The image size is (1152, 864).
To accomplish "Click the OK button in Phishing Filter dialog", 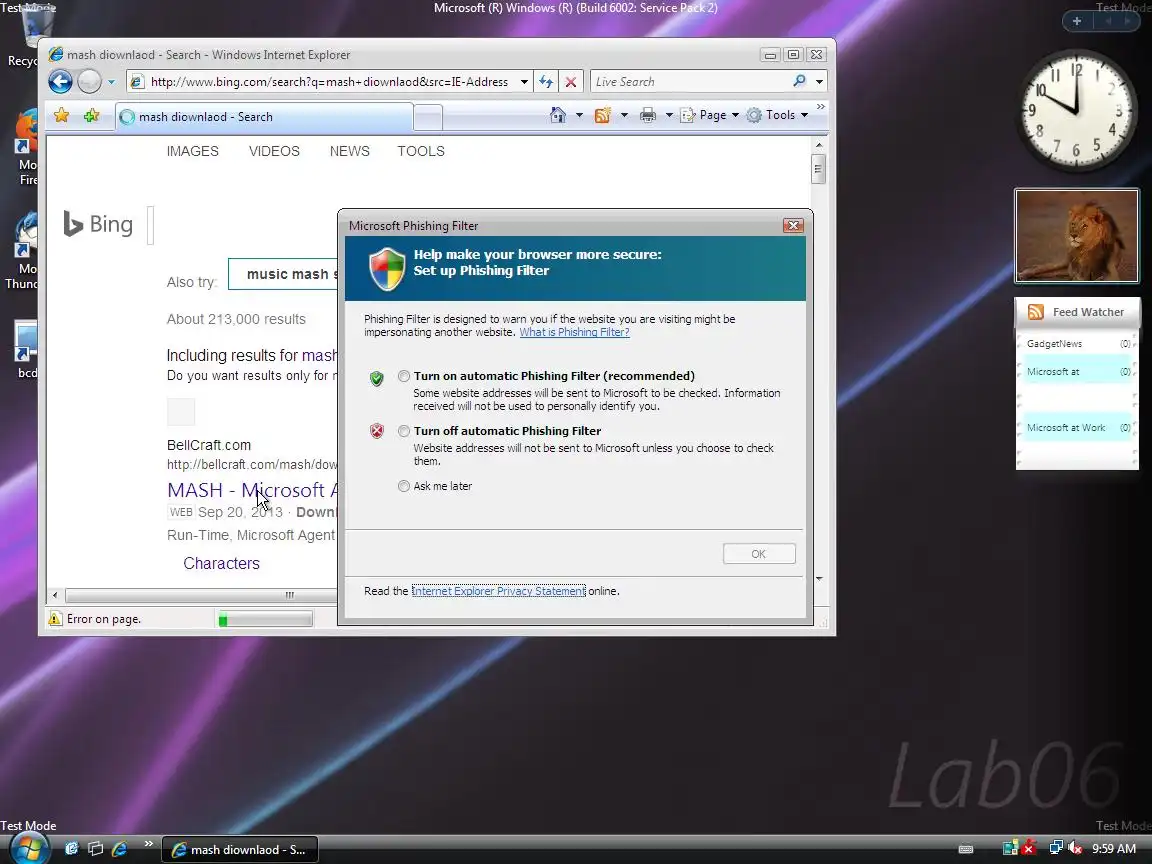I will coord(759,554).
